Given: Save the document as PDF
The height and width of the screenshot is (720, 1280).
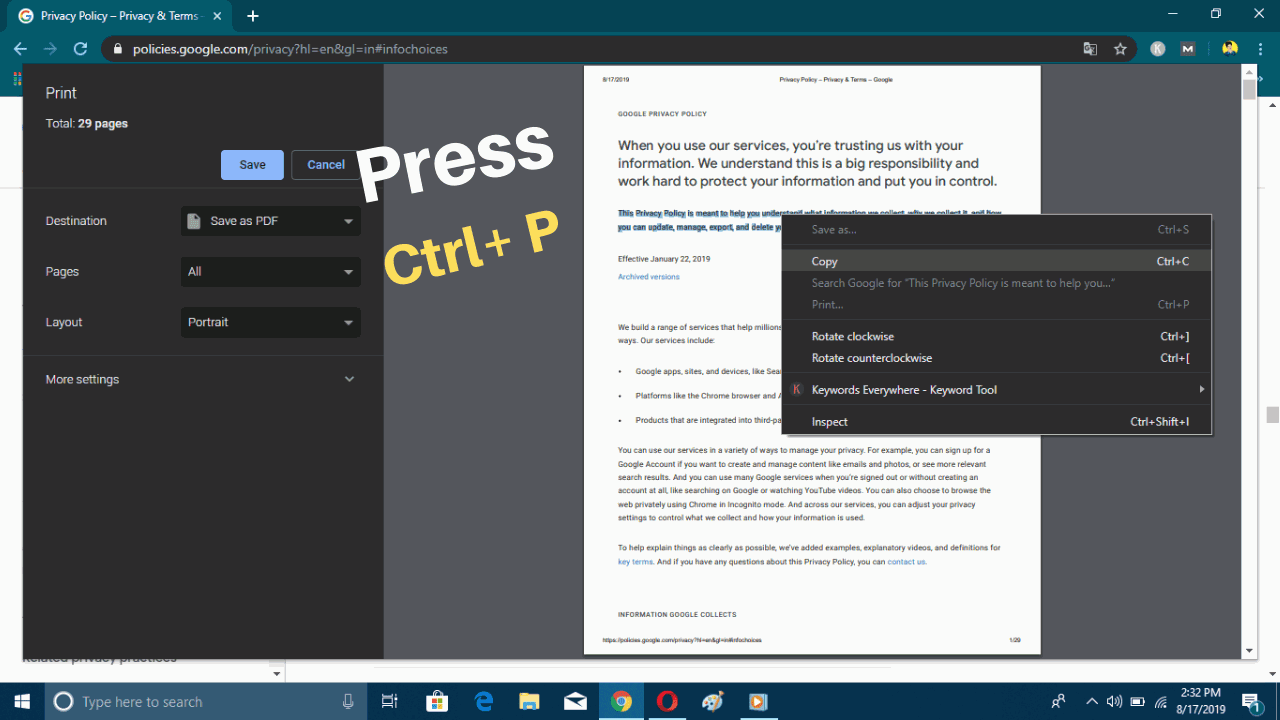Looking at the screenshot, I should coord(252,164).
